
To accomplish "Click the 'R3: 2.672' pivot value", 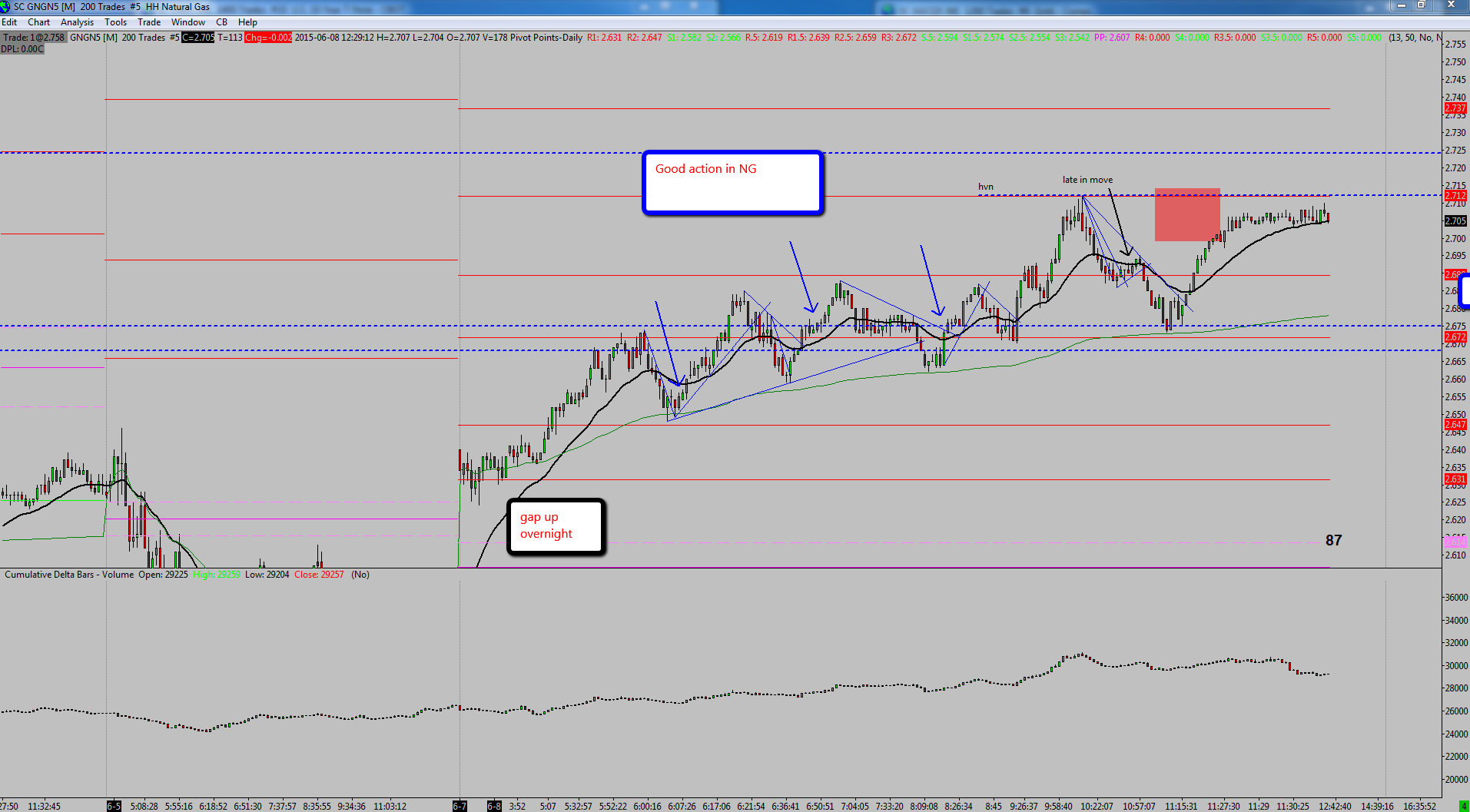I will tap(899, 38).
